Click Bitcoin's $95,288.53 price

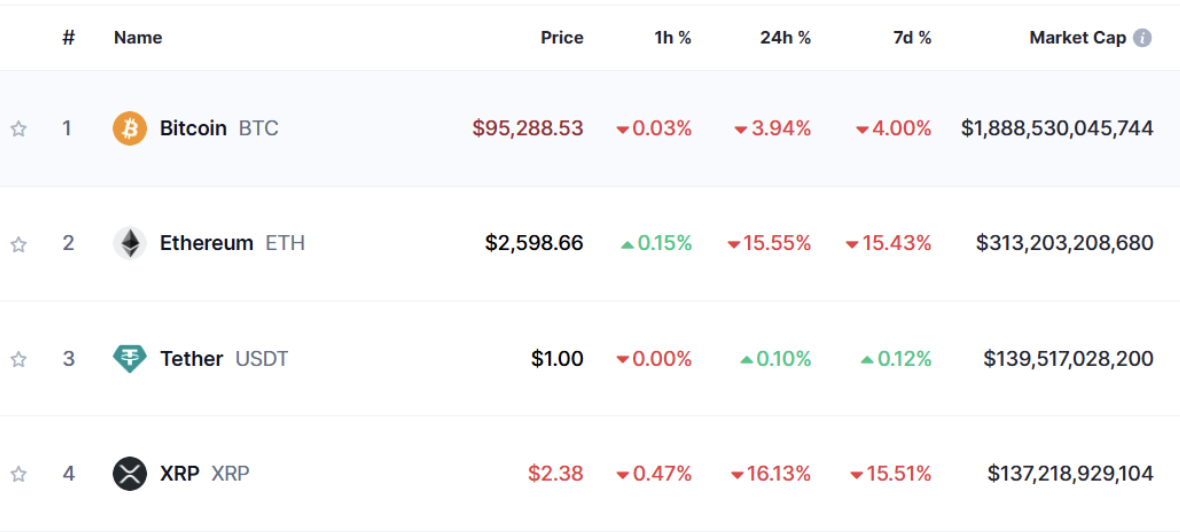[528, 128]
